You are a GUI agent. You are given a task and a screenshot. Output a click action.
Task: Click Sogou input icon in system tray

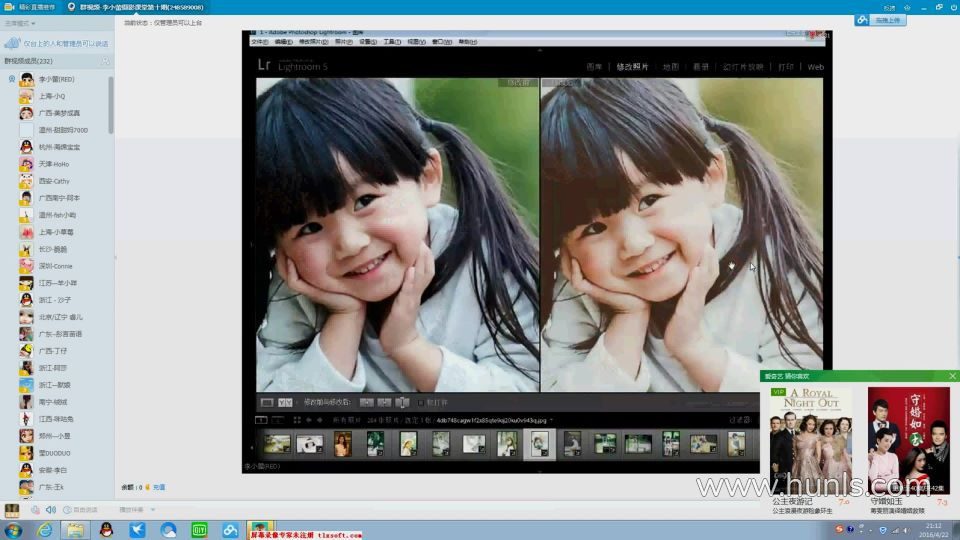(839, 529)
